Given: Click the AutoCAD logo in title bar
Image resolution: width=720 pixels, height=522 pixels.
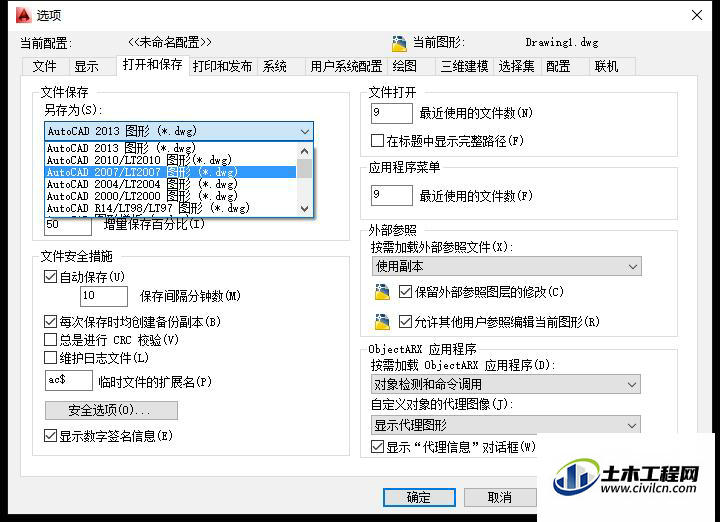Looking at the screenshot, I should point(23,15).
